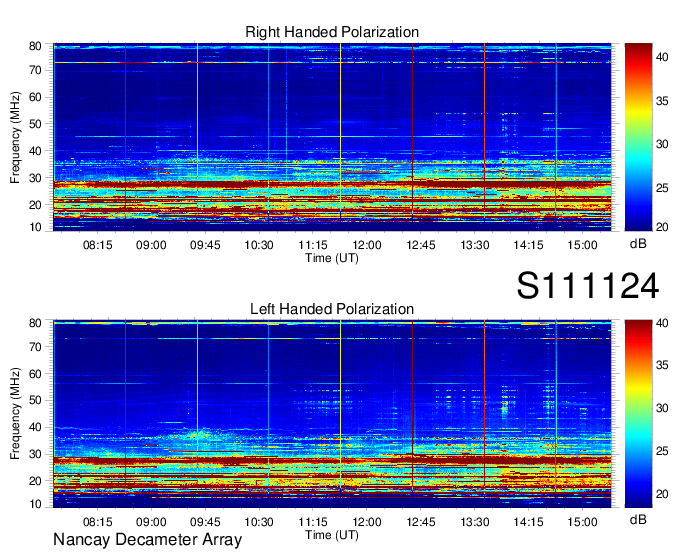Click the 12:00 time tick under Right Handed plot
This screenshot has width=680, height=552.
[367, 245]
